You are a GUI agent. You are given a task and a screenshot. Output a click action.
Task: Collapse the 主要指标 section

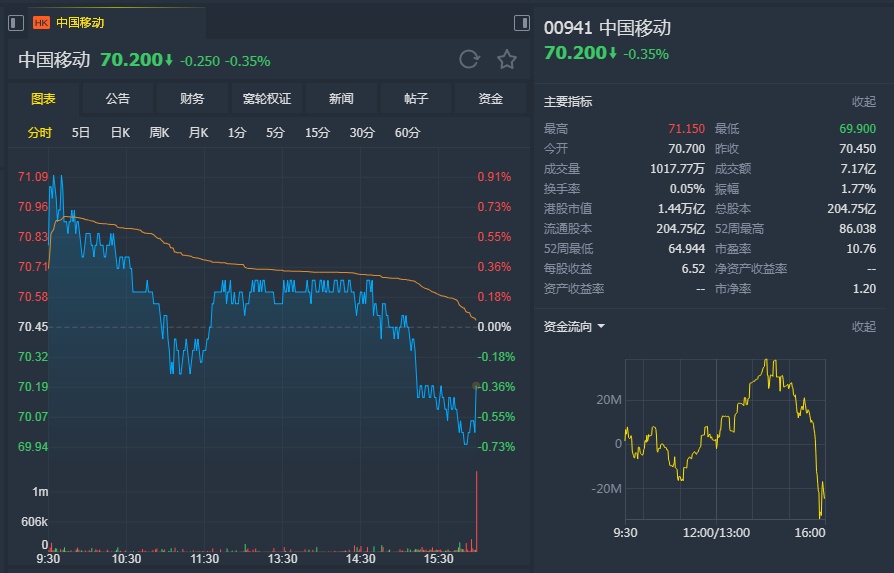click(x=863, y=101)
